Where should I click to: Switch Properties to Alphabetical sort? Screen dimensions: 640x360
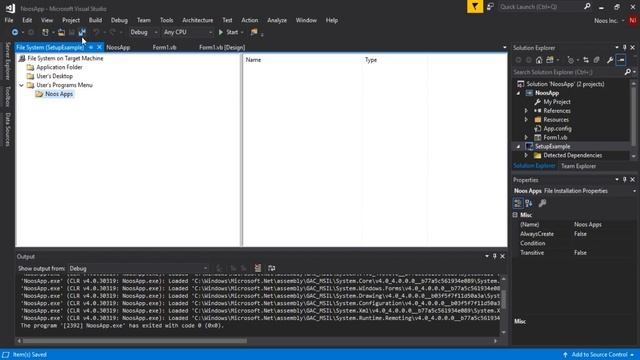529,203
